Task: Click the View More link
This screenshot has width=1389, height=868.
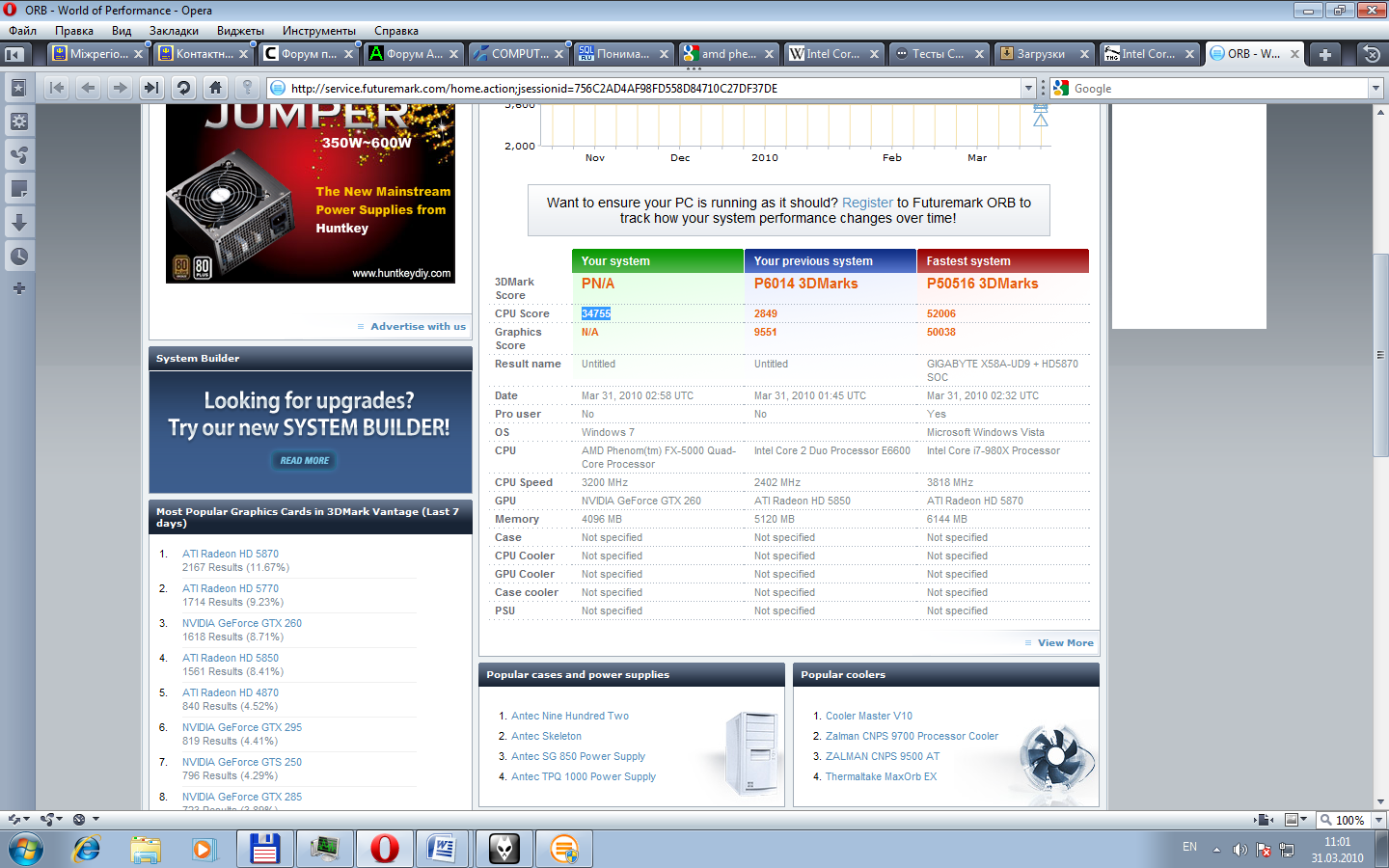Action: click(1066, 642)
